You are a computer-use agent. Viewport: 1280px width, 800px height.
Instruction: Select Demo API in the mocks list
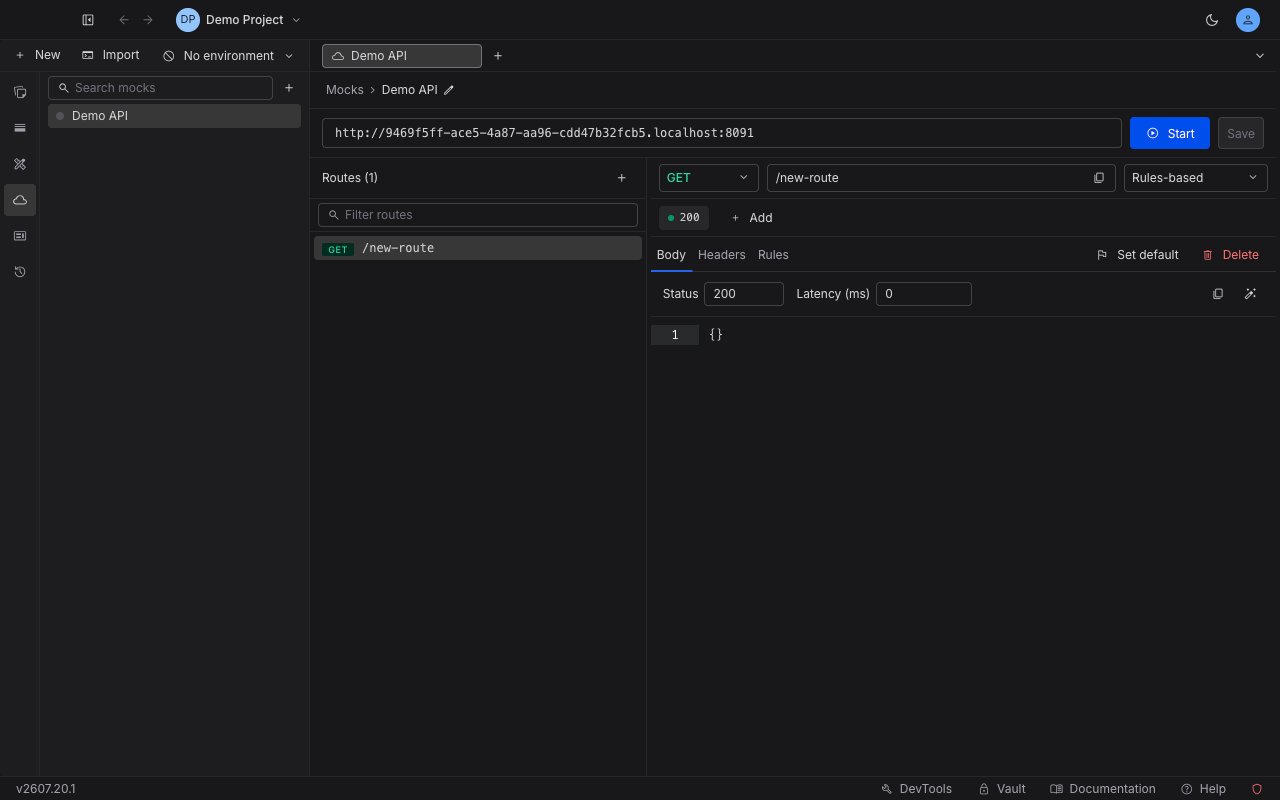click(x=174, y=116)
